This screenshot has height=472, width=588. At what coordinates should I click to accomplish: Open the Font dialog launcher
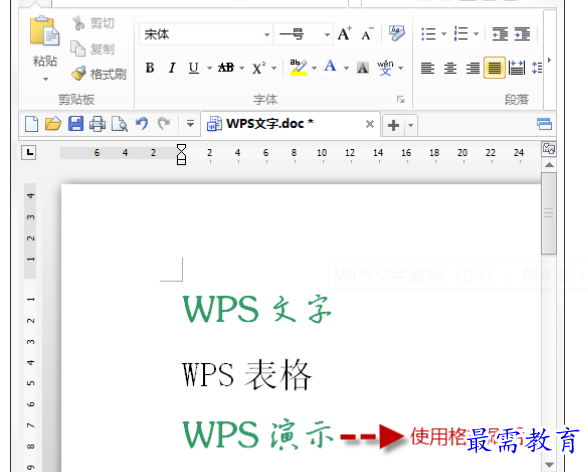pos(401,99)
